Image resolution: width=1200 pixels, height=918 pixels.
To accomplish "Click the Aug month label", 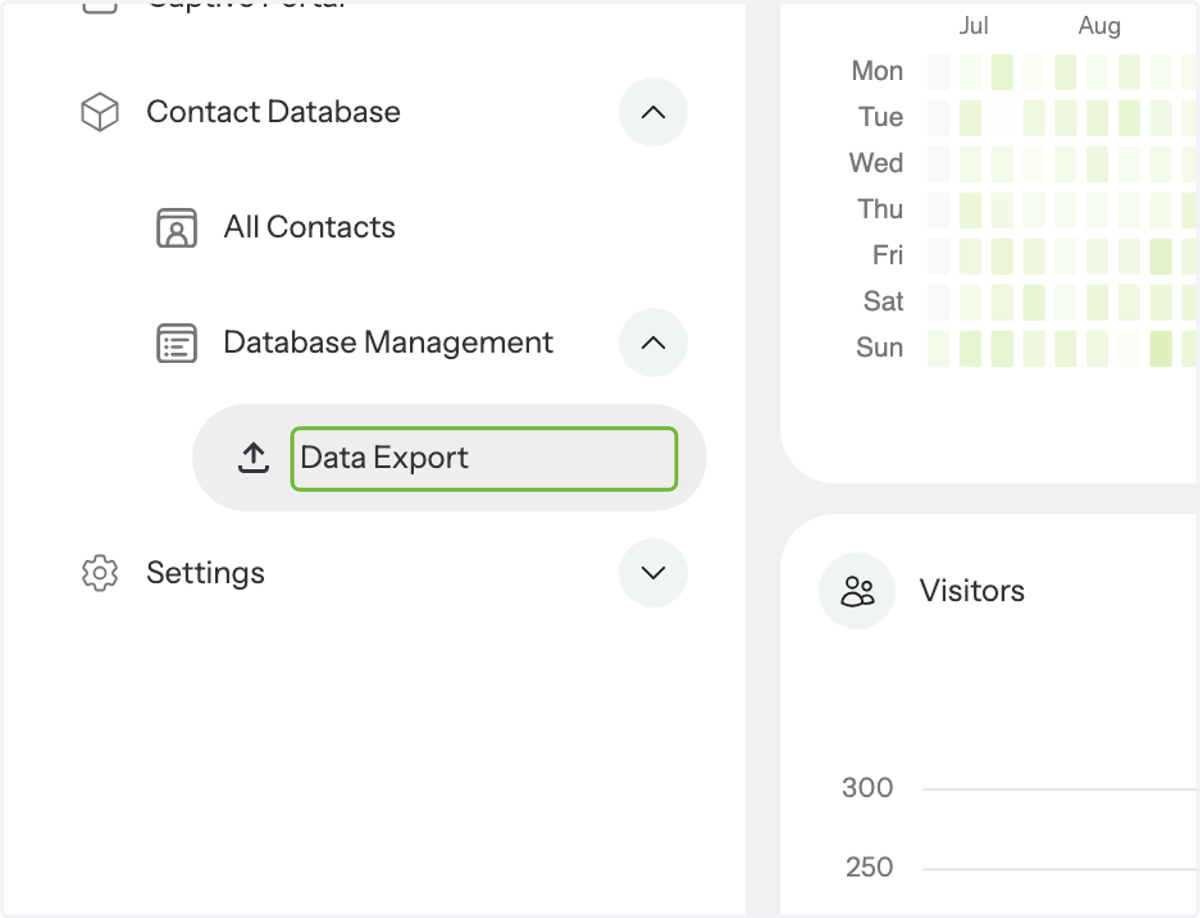I will (1100, 27).
